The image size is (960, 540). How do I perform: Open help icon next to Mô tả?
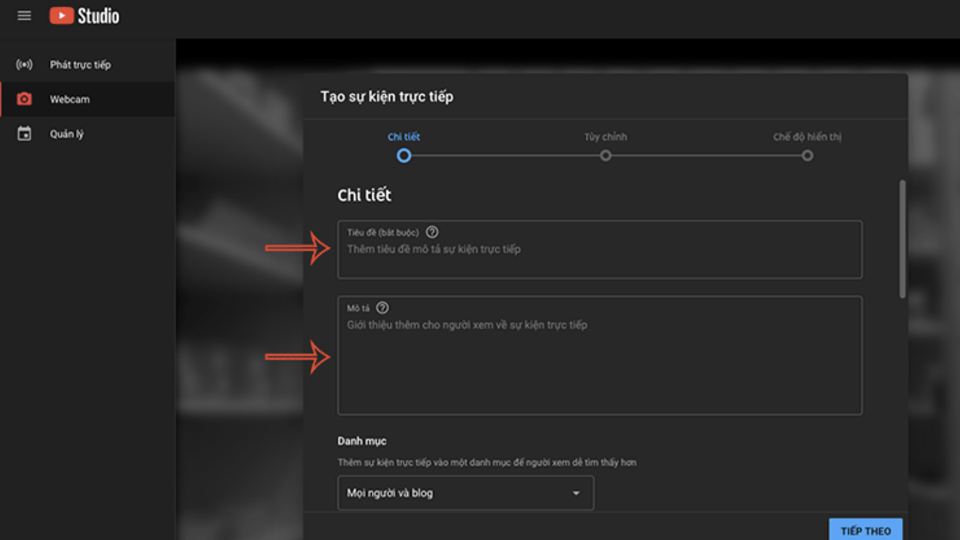point(382,308)
